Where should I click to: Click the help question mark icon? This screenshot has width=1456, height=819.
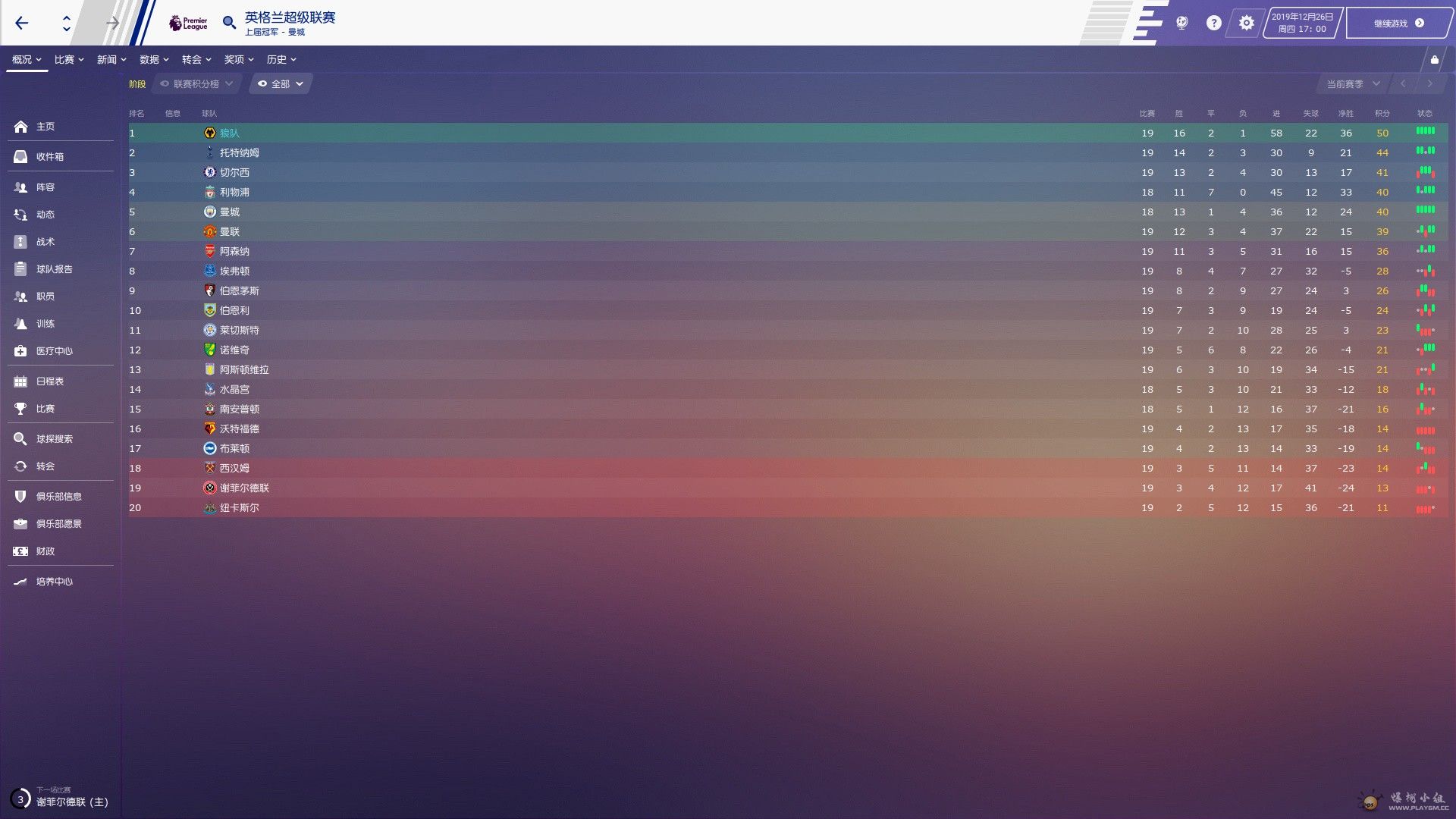point(1213,23)
